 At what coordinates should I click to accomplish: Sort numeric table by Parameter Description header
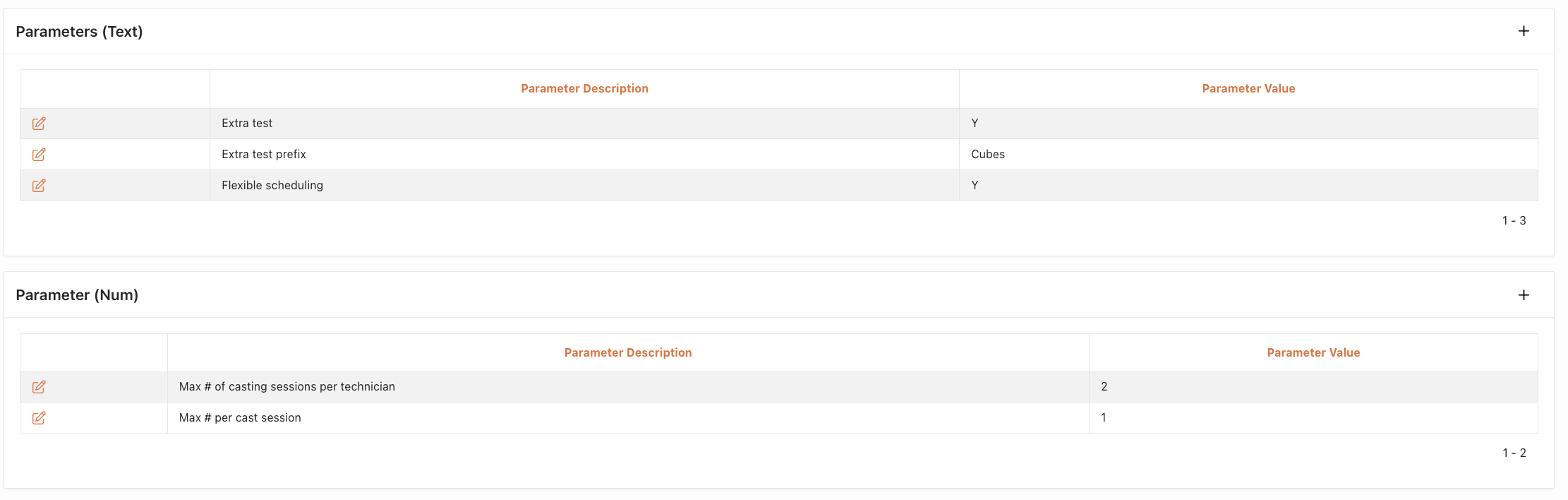[628, 352]
